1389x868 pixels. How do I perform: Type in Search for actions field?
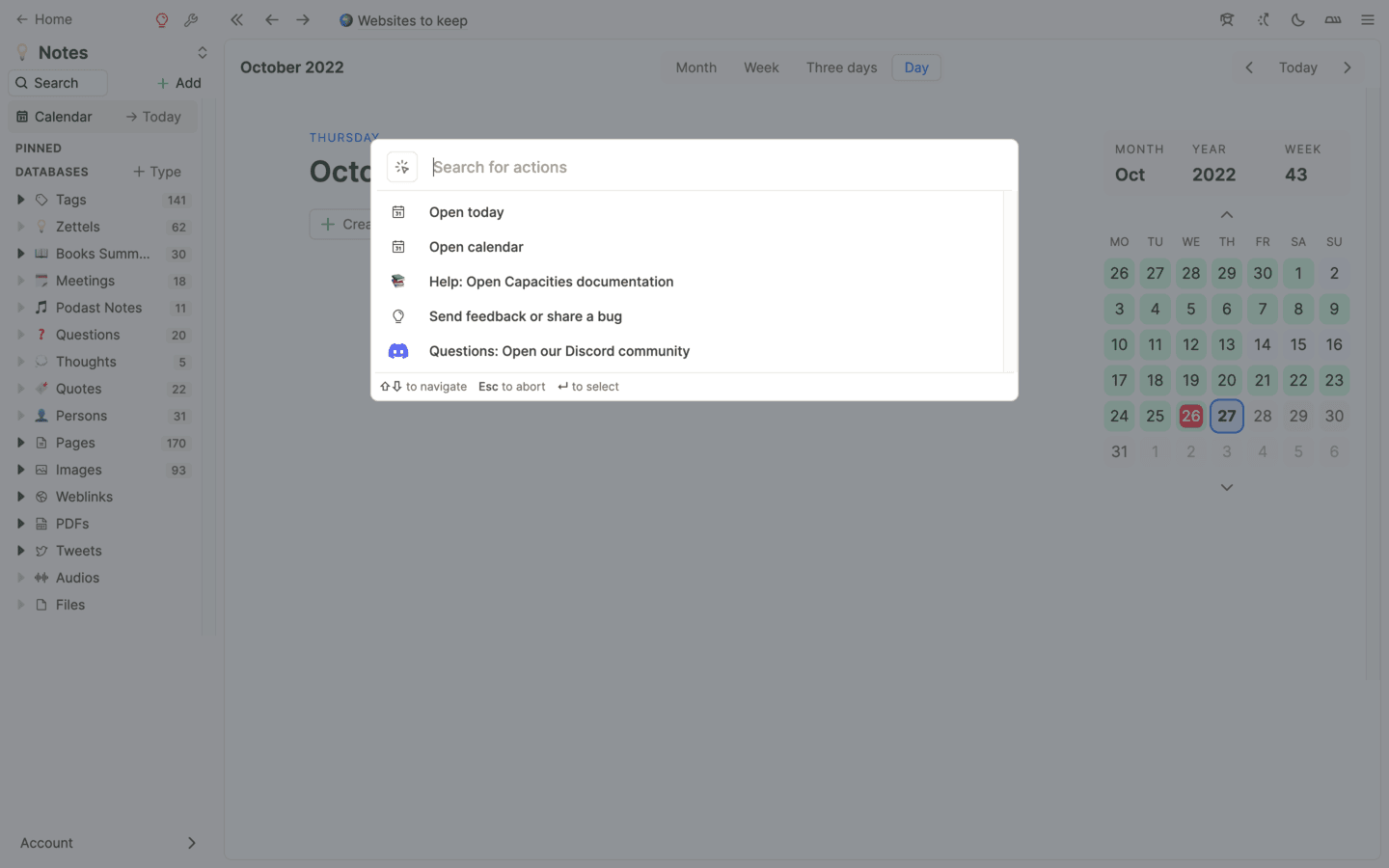714,167
